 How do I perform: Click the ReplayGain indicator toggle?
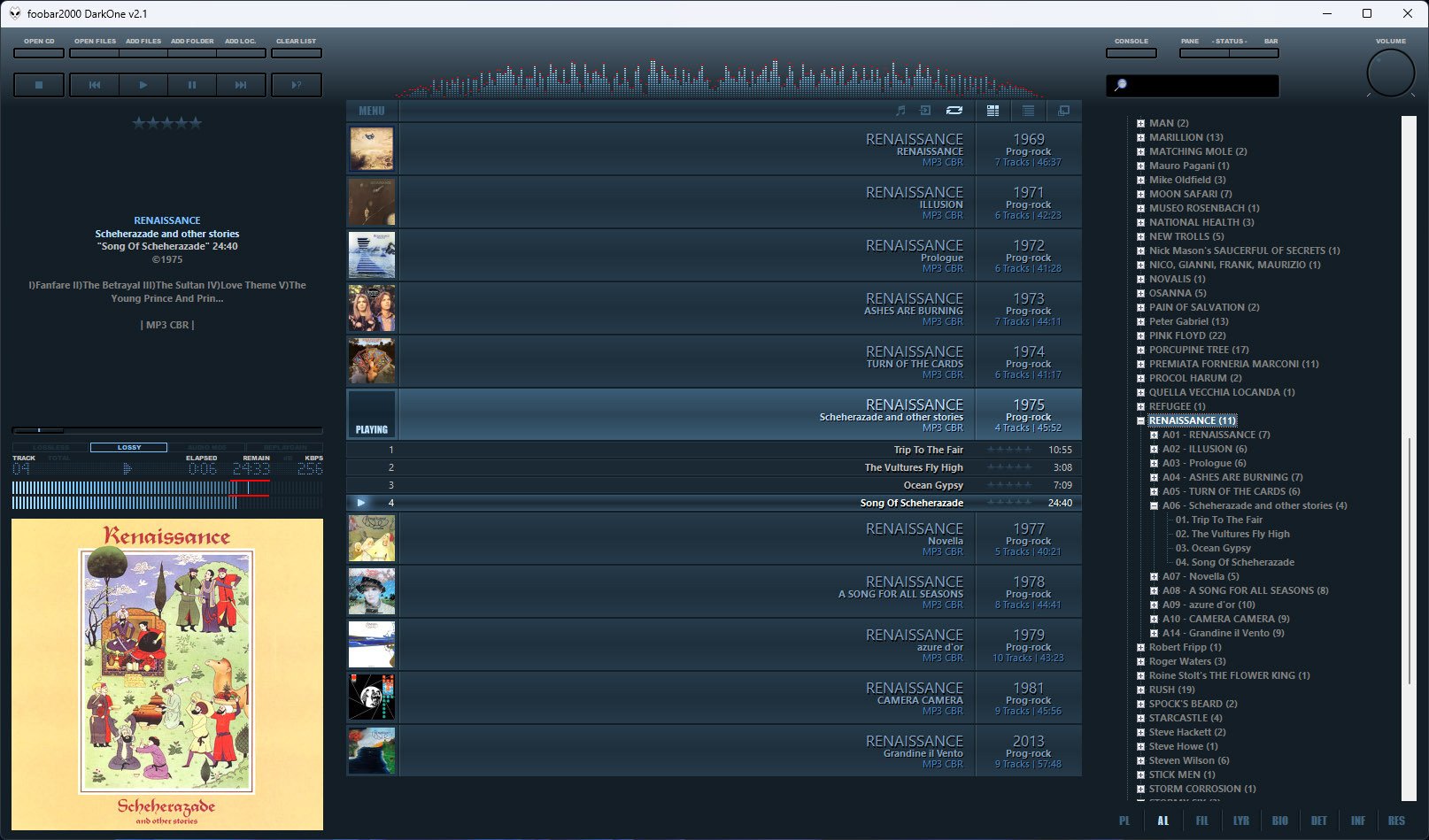coord(284,447)
